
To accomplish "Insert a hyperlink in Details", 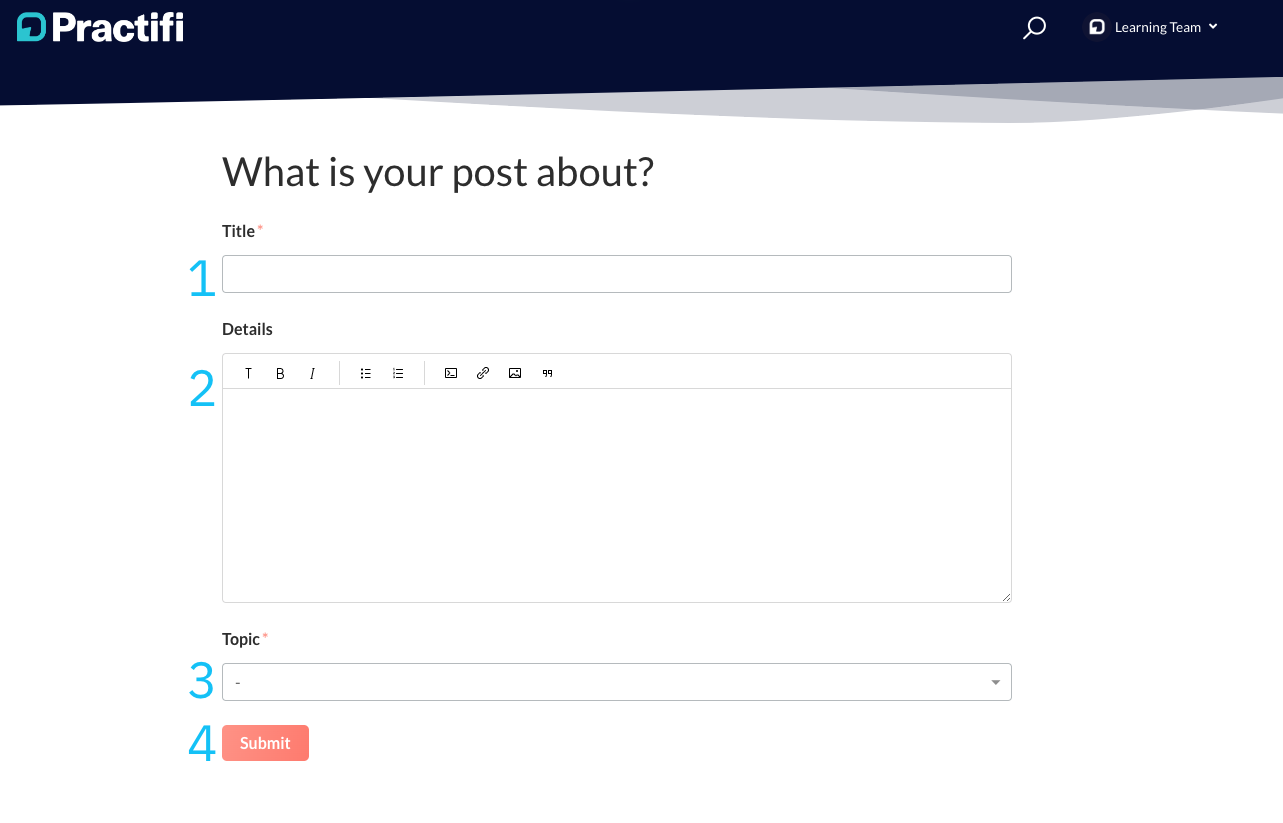I will [x=483, y=373].
